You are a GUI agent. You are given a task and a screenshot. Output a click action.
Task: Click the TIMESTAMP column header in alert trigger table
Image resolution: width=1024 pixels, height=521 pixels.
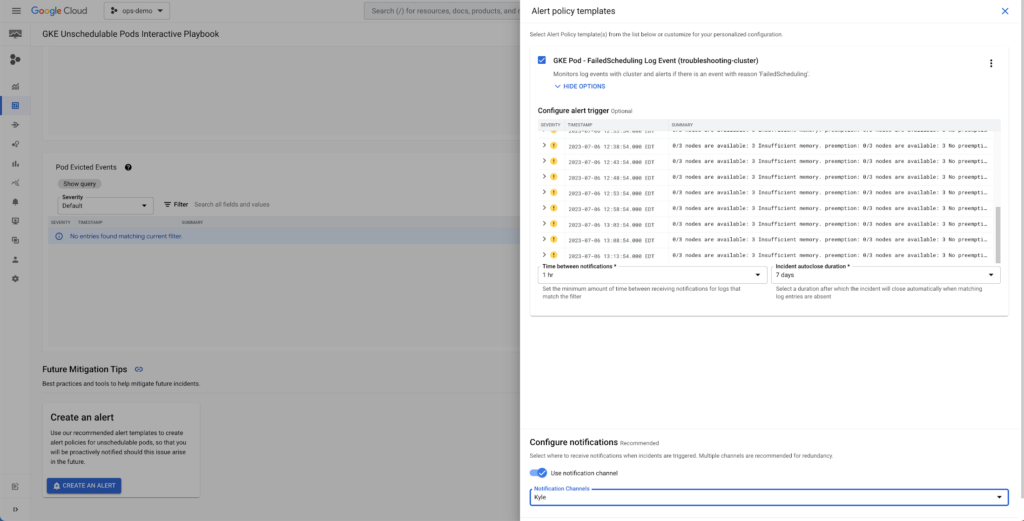(579, 124)
